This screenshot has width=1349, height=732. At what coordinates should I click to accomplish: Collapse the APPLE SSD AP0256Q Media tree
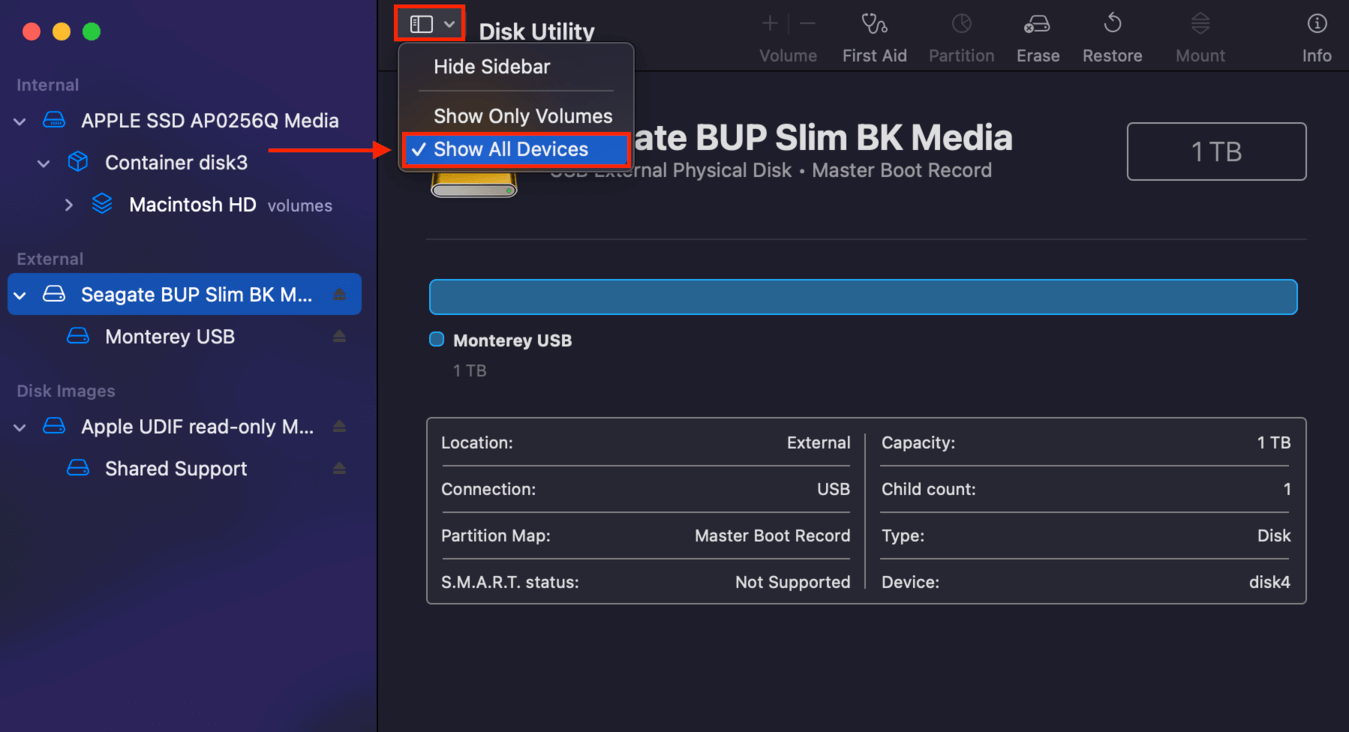(20, 121)
